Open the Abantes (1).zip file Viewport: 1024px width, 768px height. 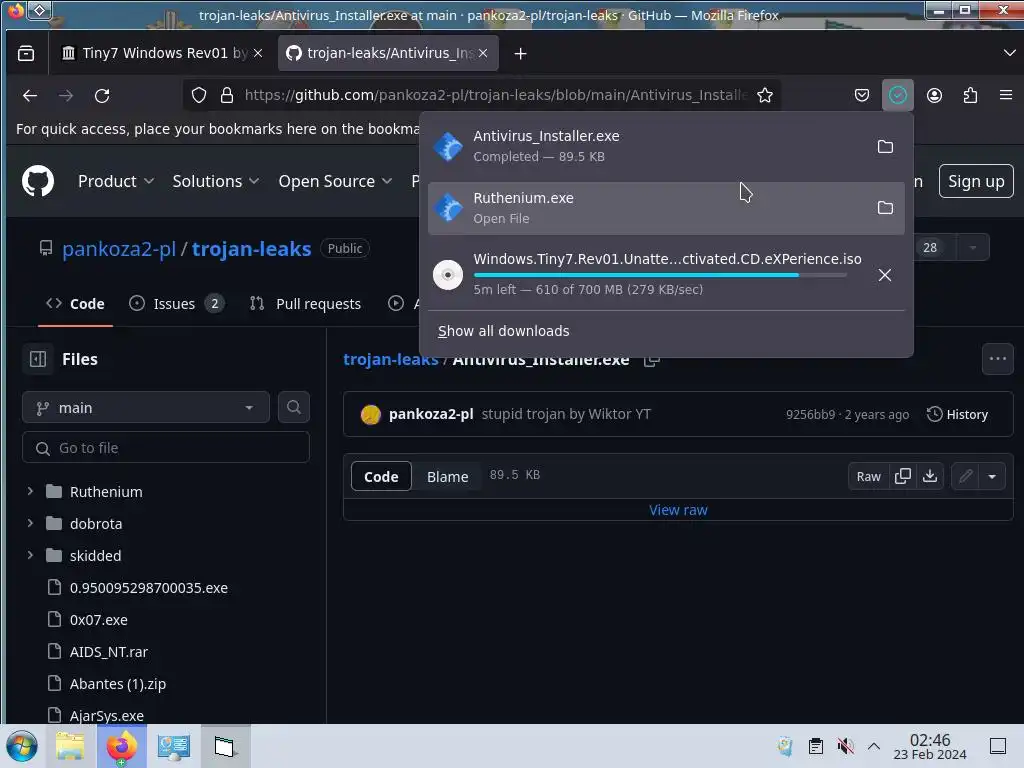pyautogui.click(x=118, y=684)
